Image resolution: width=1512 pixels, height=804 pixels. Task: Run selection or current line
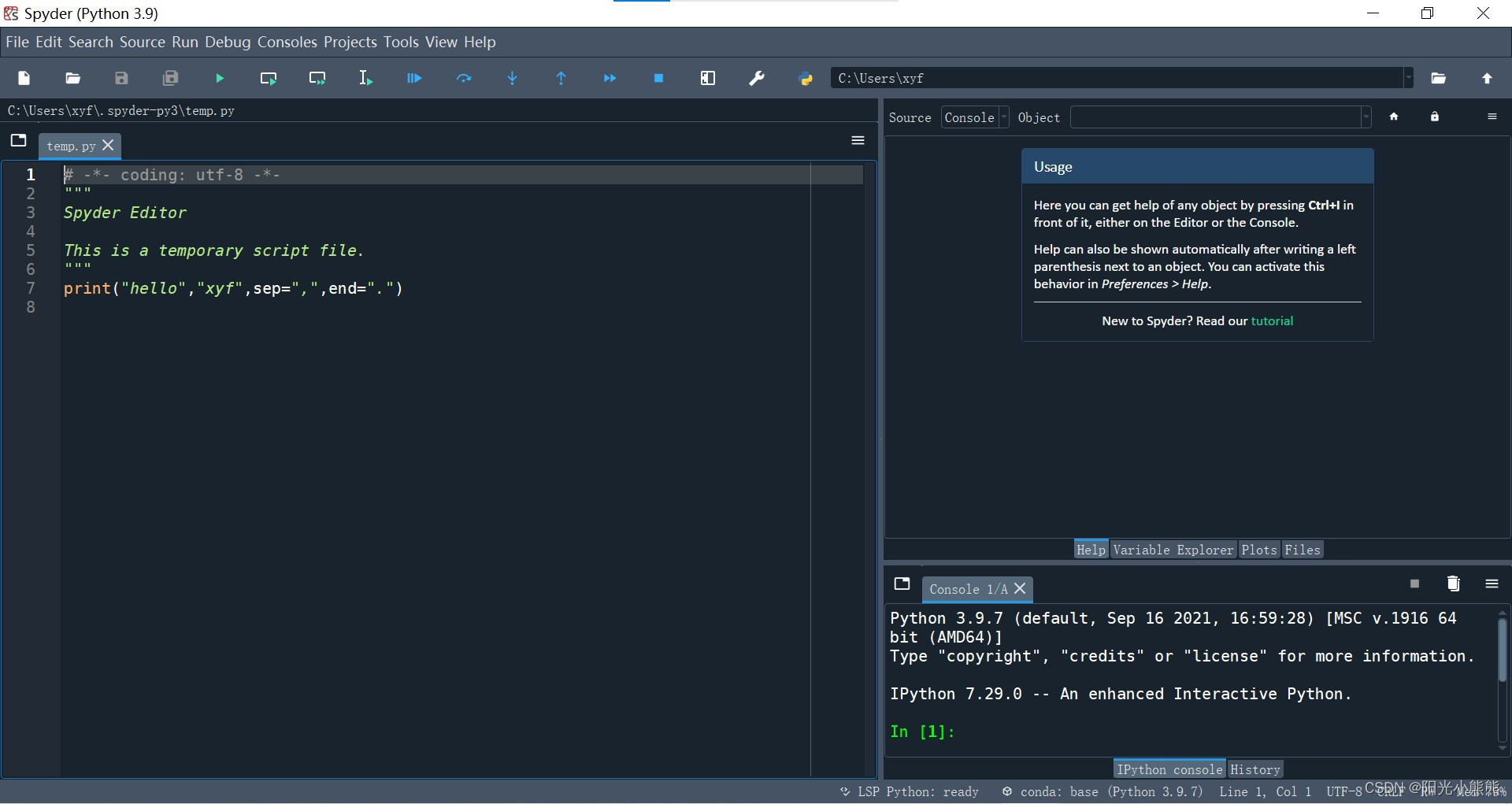[x=365, y=78]
